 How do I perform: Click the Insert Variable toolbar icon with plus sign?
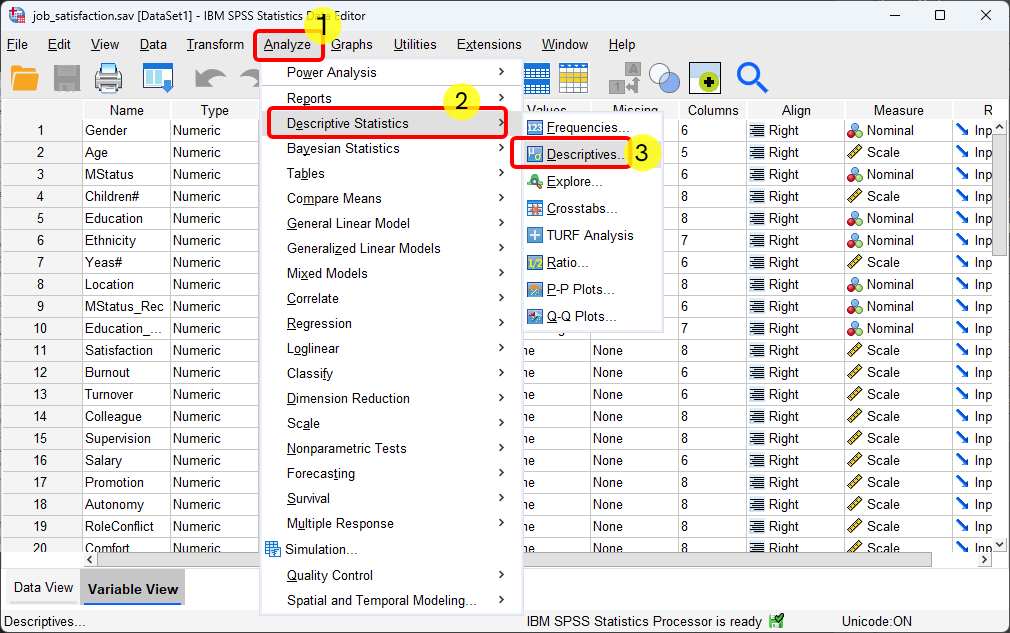pyautogui.click(x=704, y=78)
